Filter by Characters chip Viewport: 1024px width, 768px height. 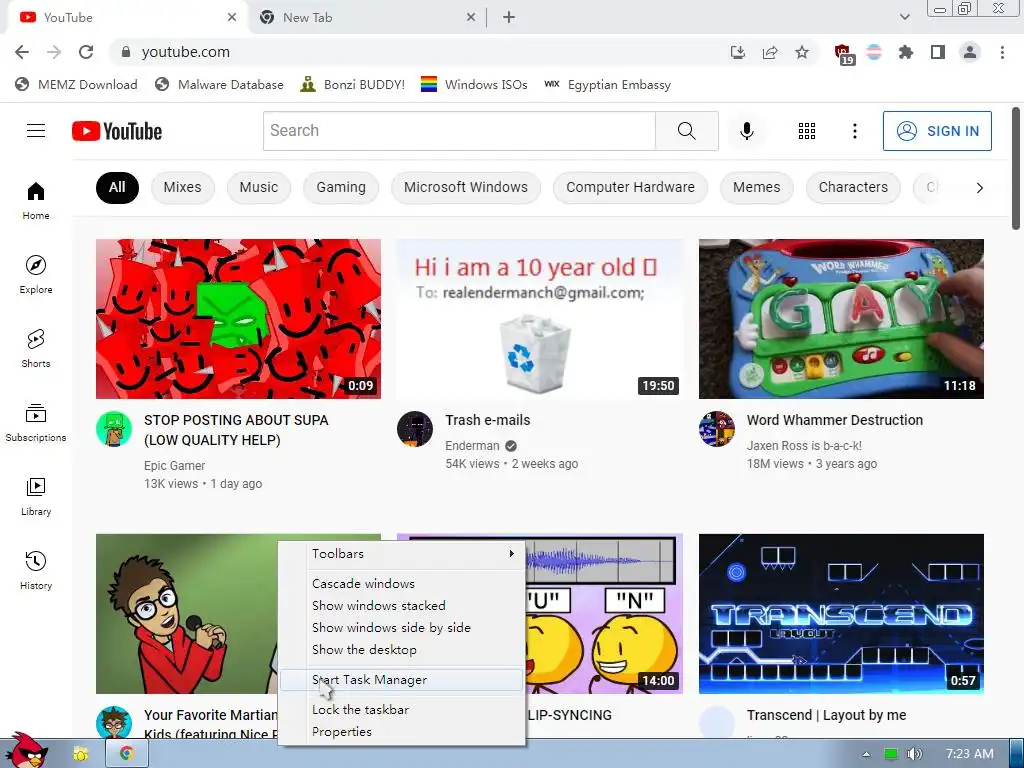click(x=853, y=187)
